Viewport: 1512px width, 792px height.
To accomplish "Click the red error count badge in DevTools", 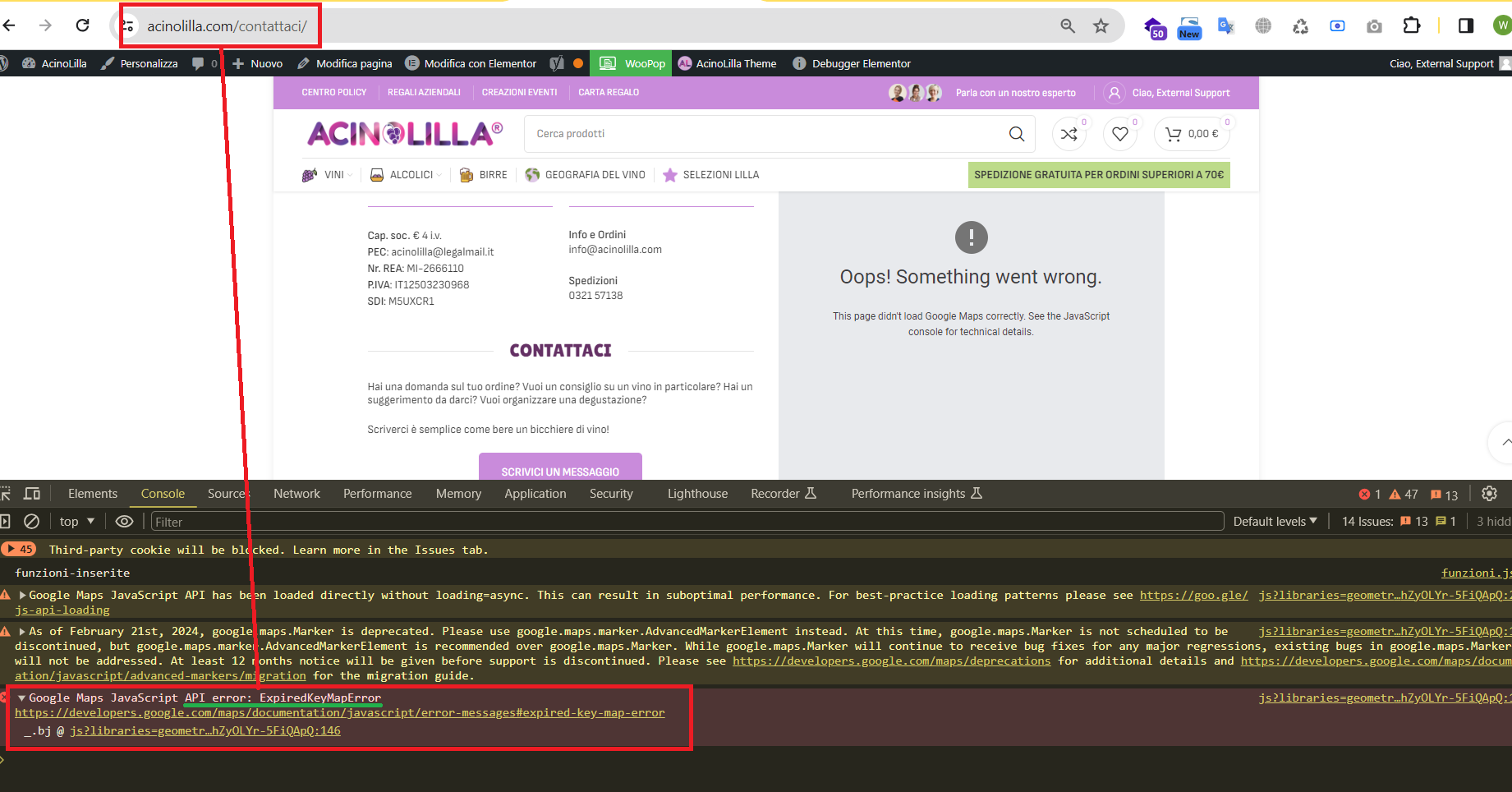I will click(x=1370, y=495).
